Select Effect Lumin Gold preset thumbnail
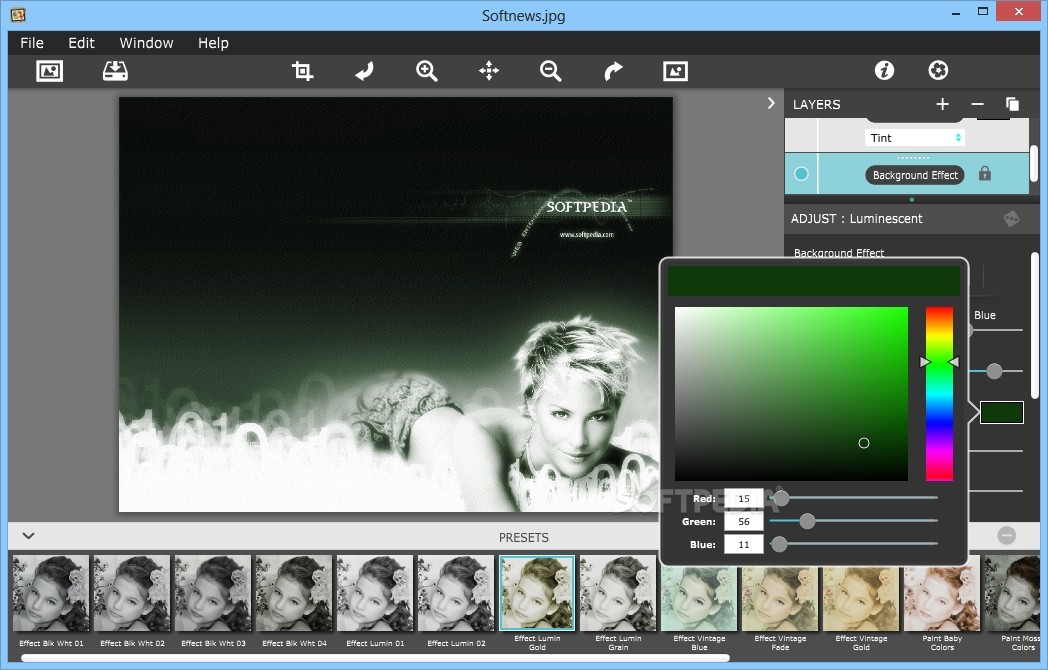Screen dimensions: 1048x670 pos(537,593)
